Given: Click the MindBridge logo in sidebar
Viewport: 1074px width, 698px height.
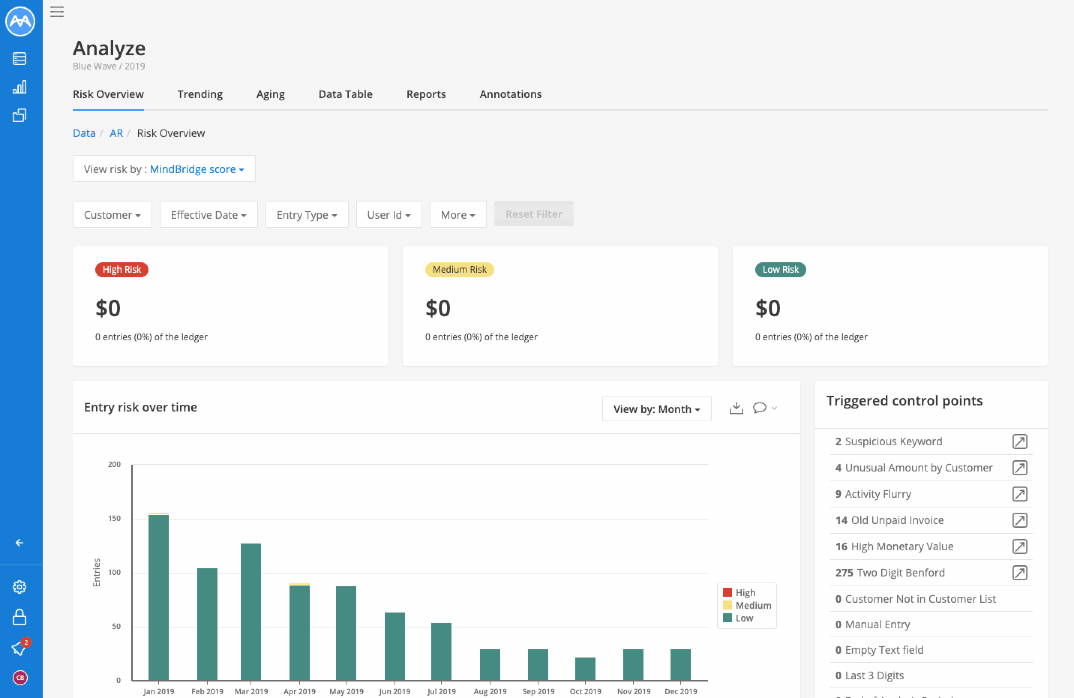Looking at the screenshot, I should tap(20, 21).
